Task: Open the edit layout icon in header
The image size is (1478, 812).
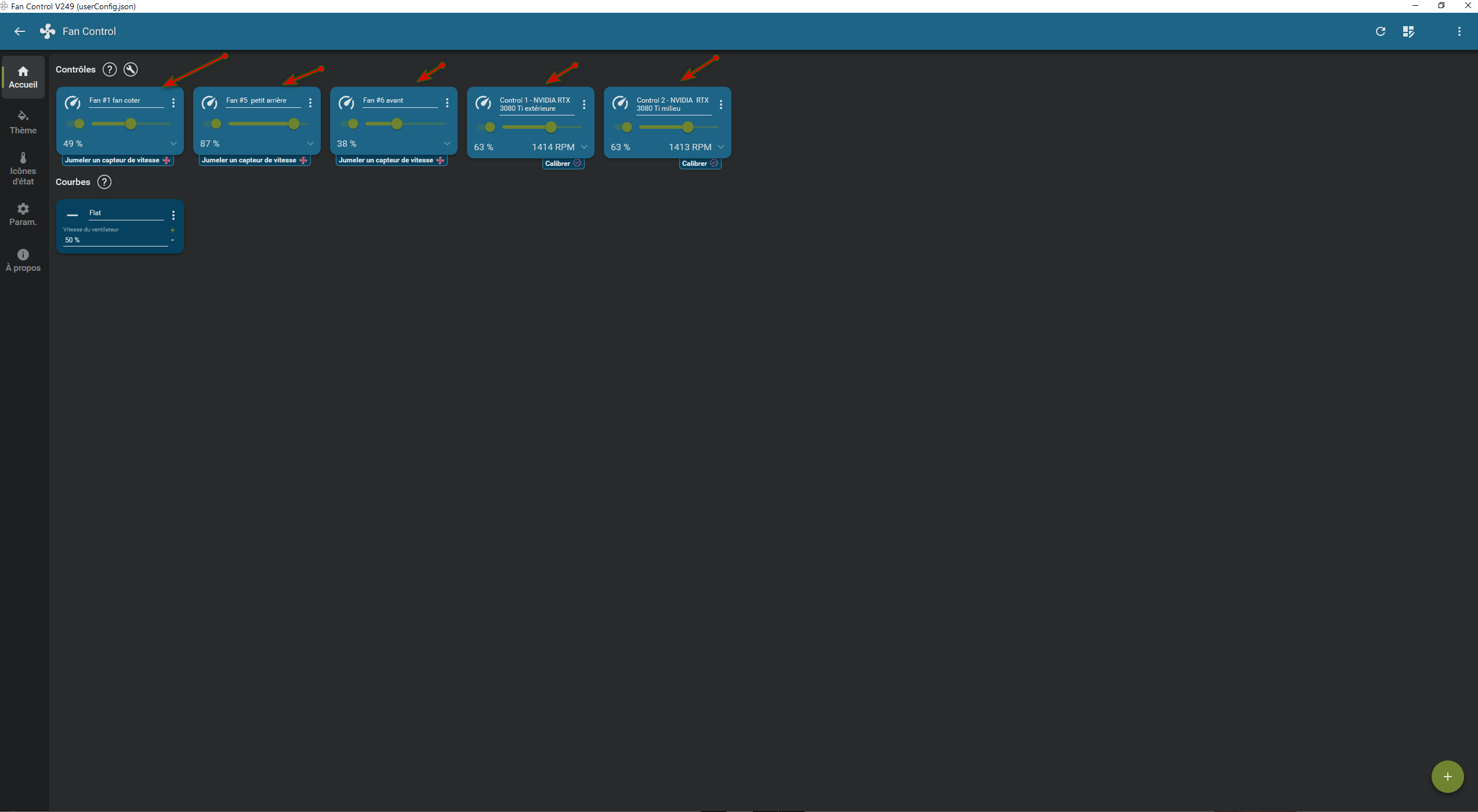Action: [1408, 31]
